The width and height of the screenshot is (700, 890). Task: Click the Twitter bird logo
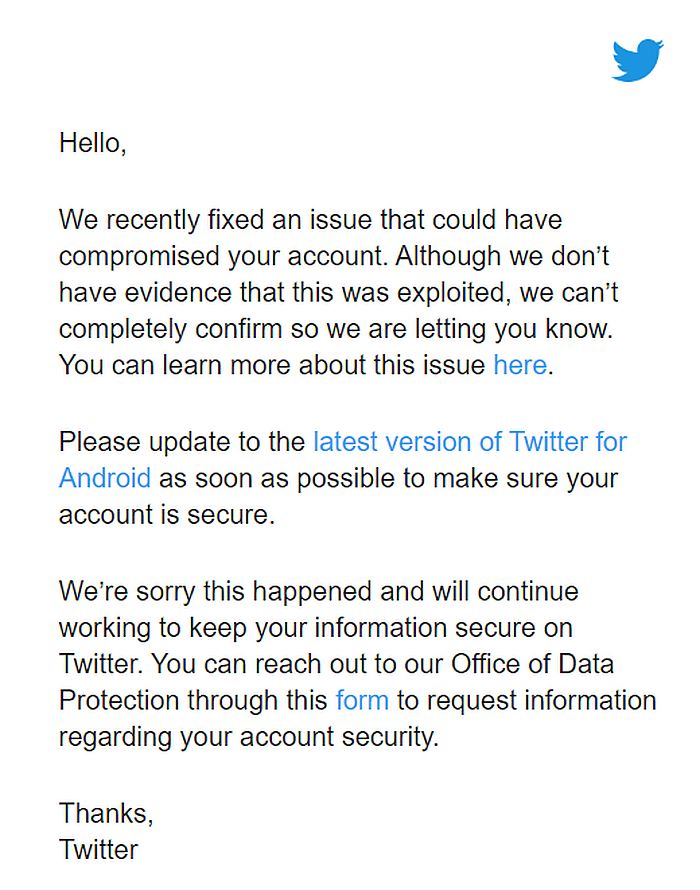637,60
